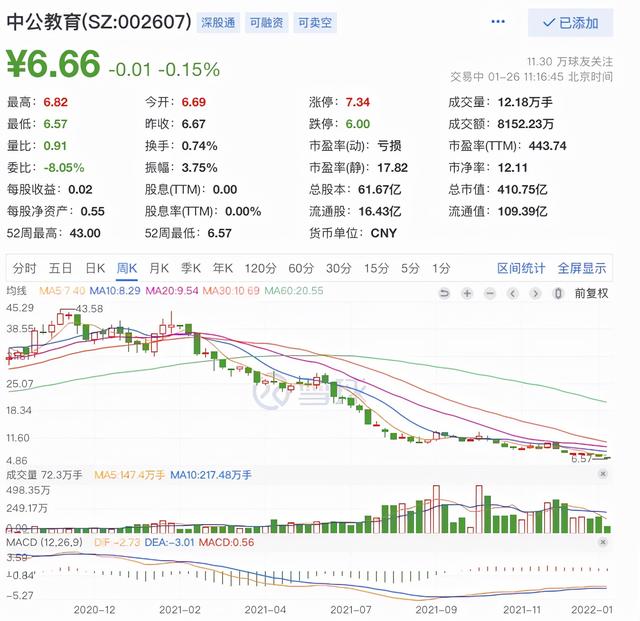640x621 pixels.
Task: Select the 30分 interval tab
Action: [x=339, y=268]
